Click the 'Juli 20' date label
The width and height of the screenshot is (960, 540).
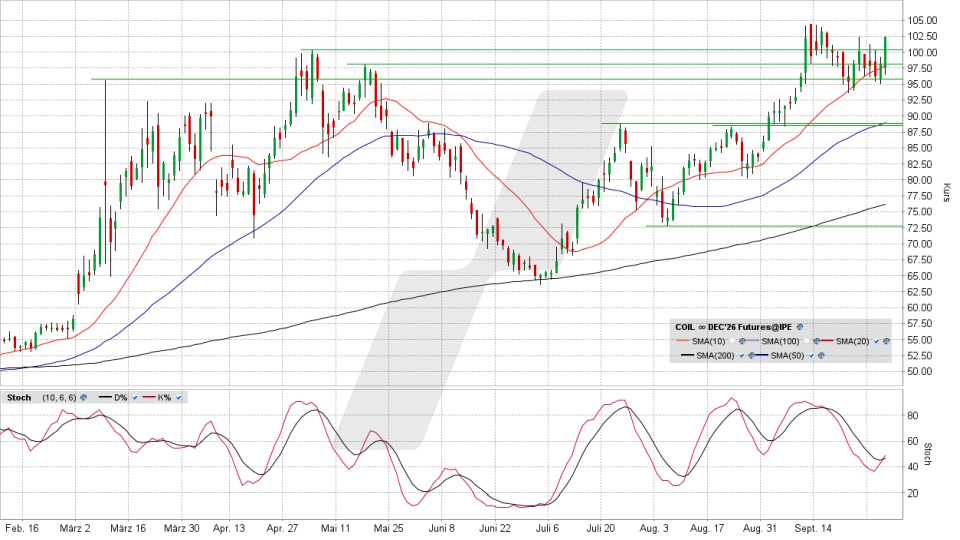pyautogui.click(x=601, y=528)
